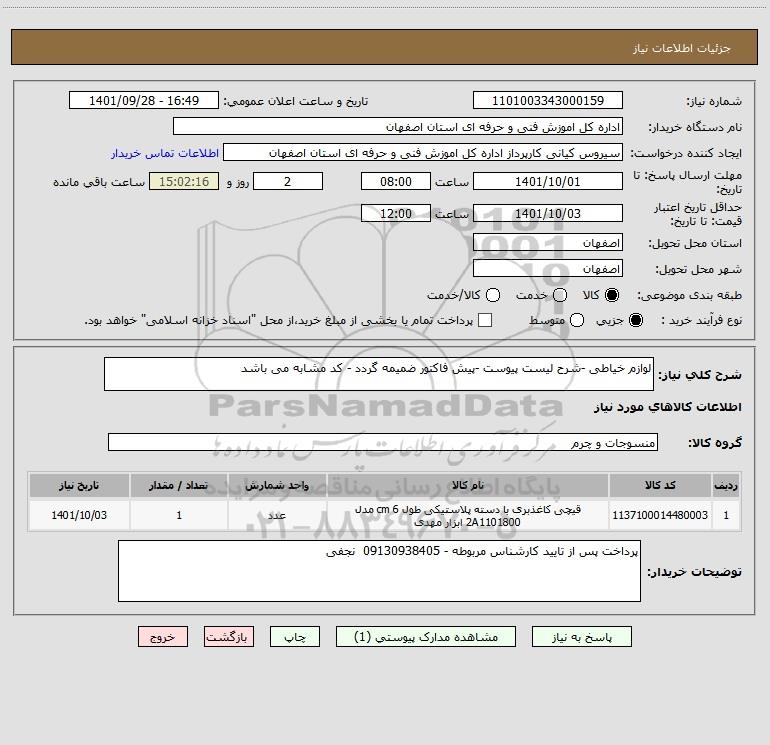Click the ایجاد کننده درخواست field

coord(423,153)
